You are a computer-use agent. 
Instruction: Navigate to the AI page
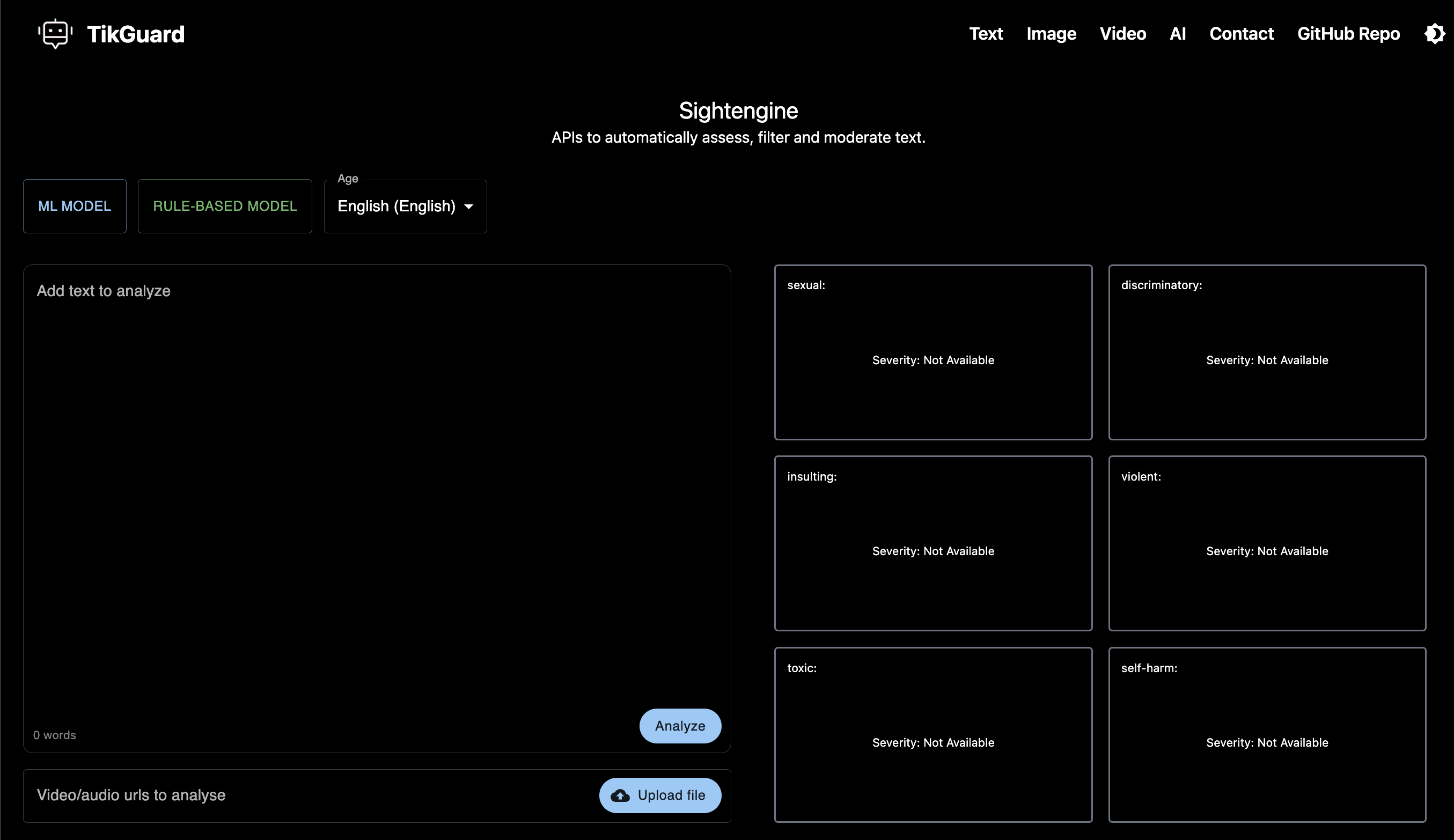coord(1177,33)
